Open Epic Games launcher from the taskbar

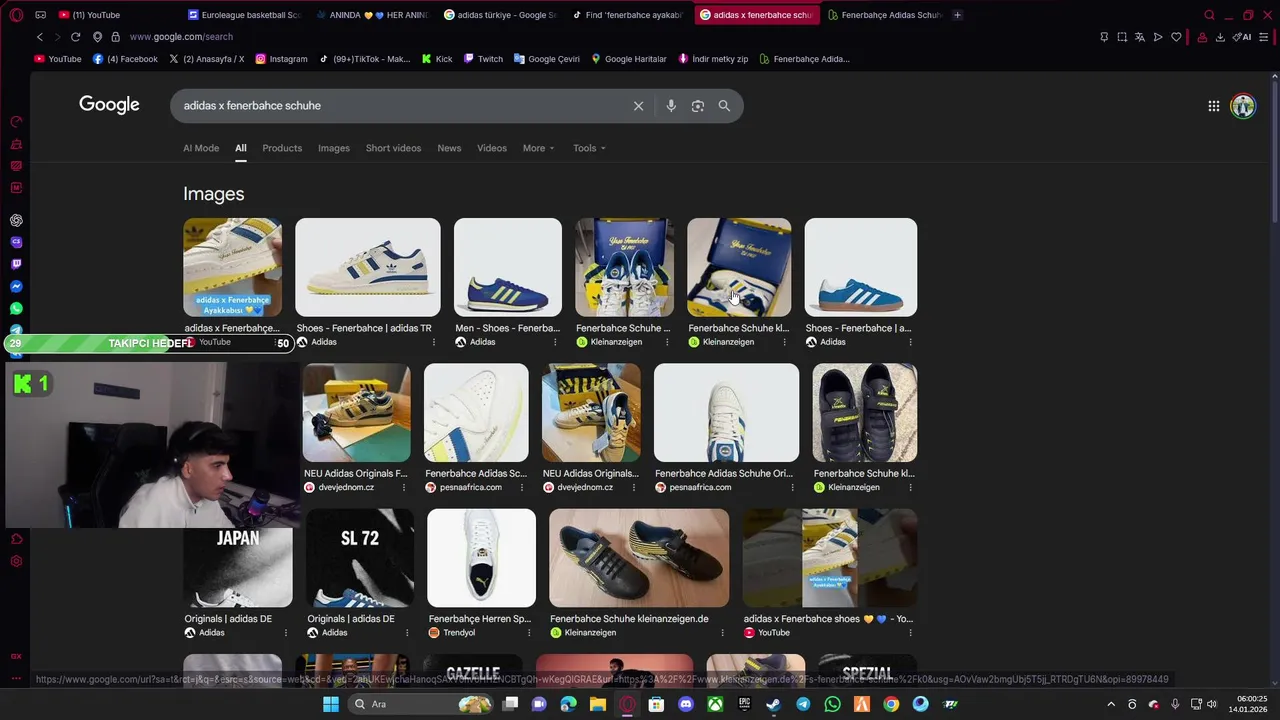(744, 704)
